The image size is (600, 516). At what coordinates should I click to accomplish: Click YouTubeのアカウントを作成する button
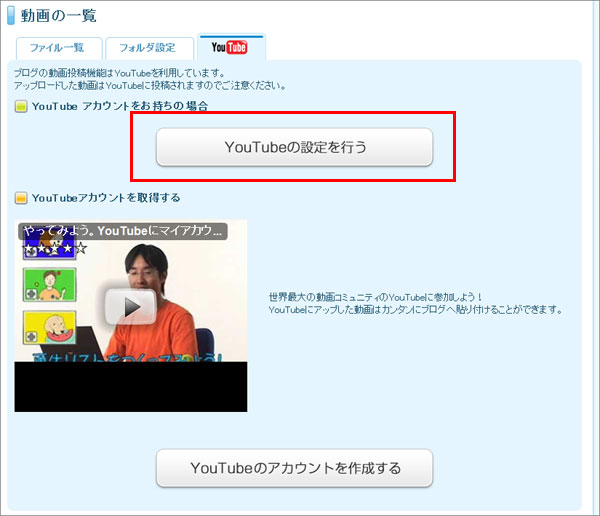[294, 468]
